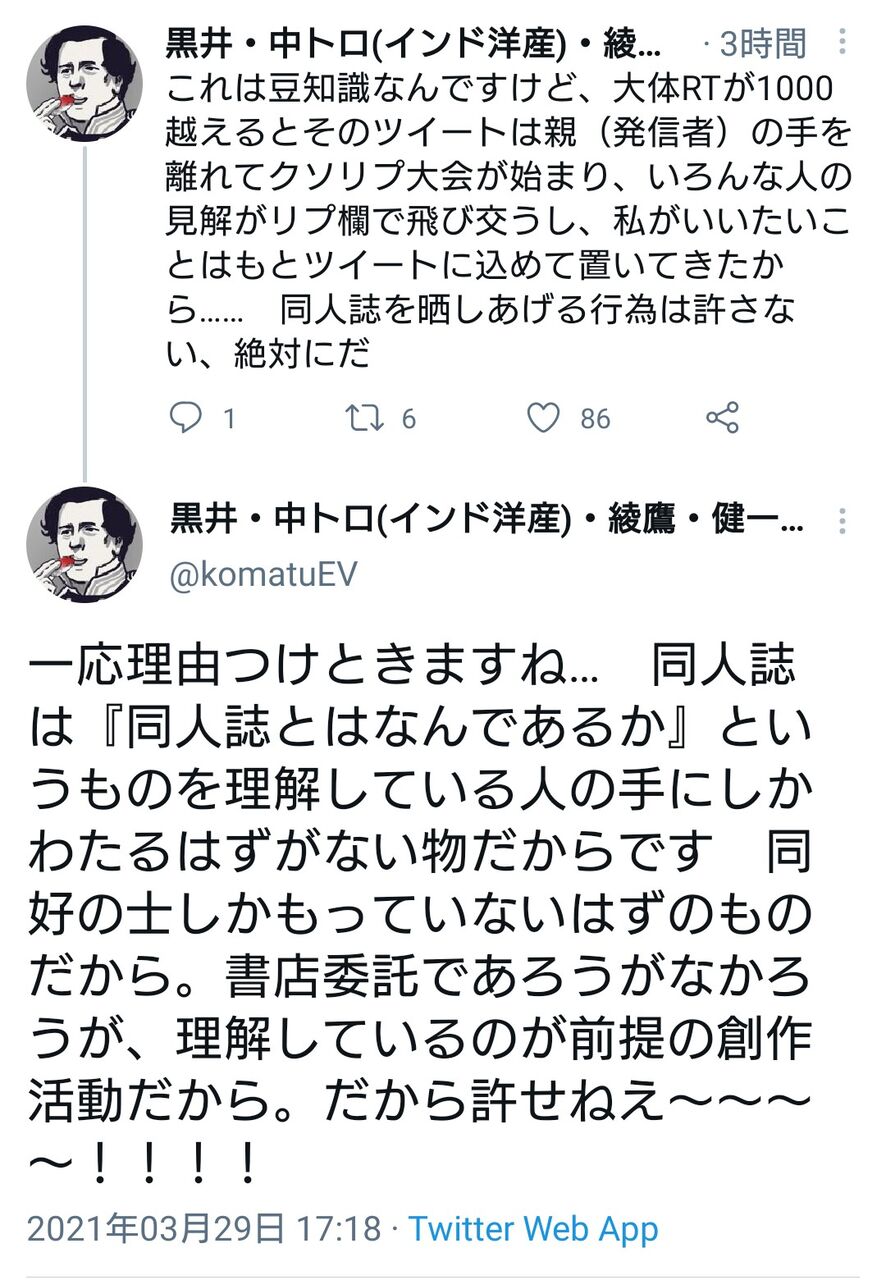Open the Twitter Web App source link
This screenshot has height=1280, width=886.
533,1228
